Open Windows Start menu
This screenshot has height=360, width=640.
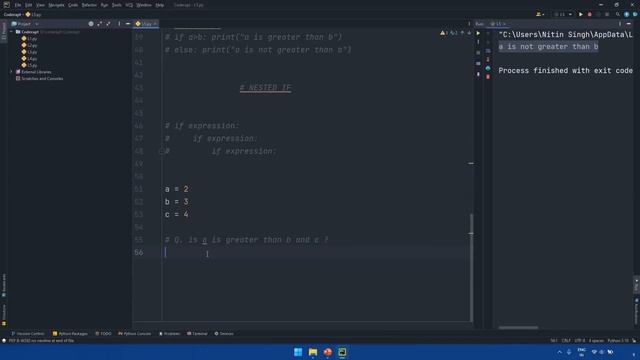point(298,352)
